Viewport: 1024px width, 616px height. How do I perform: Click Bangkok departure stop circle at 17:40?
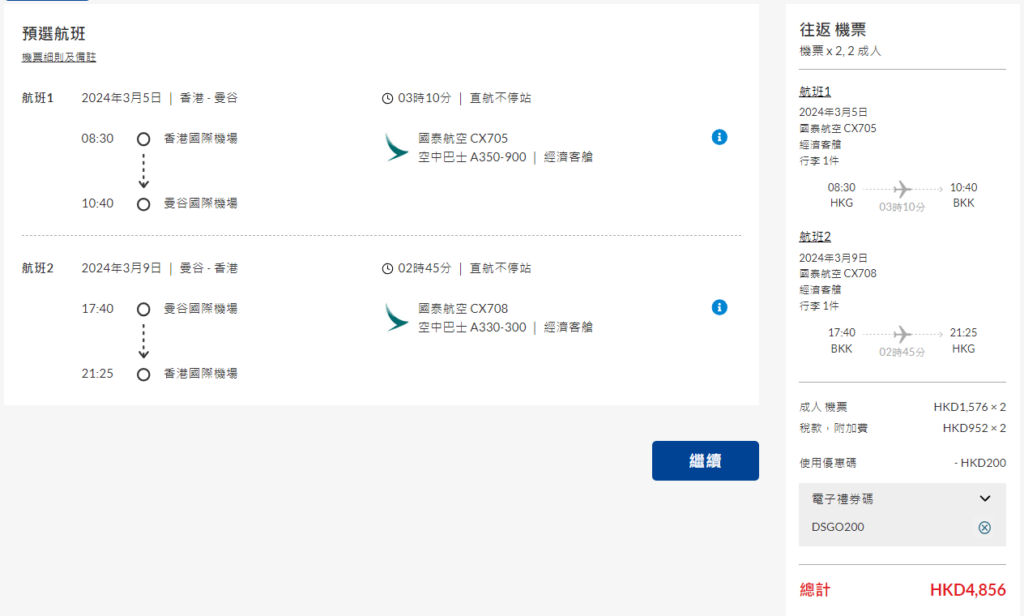[x=143, y=309]
